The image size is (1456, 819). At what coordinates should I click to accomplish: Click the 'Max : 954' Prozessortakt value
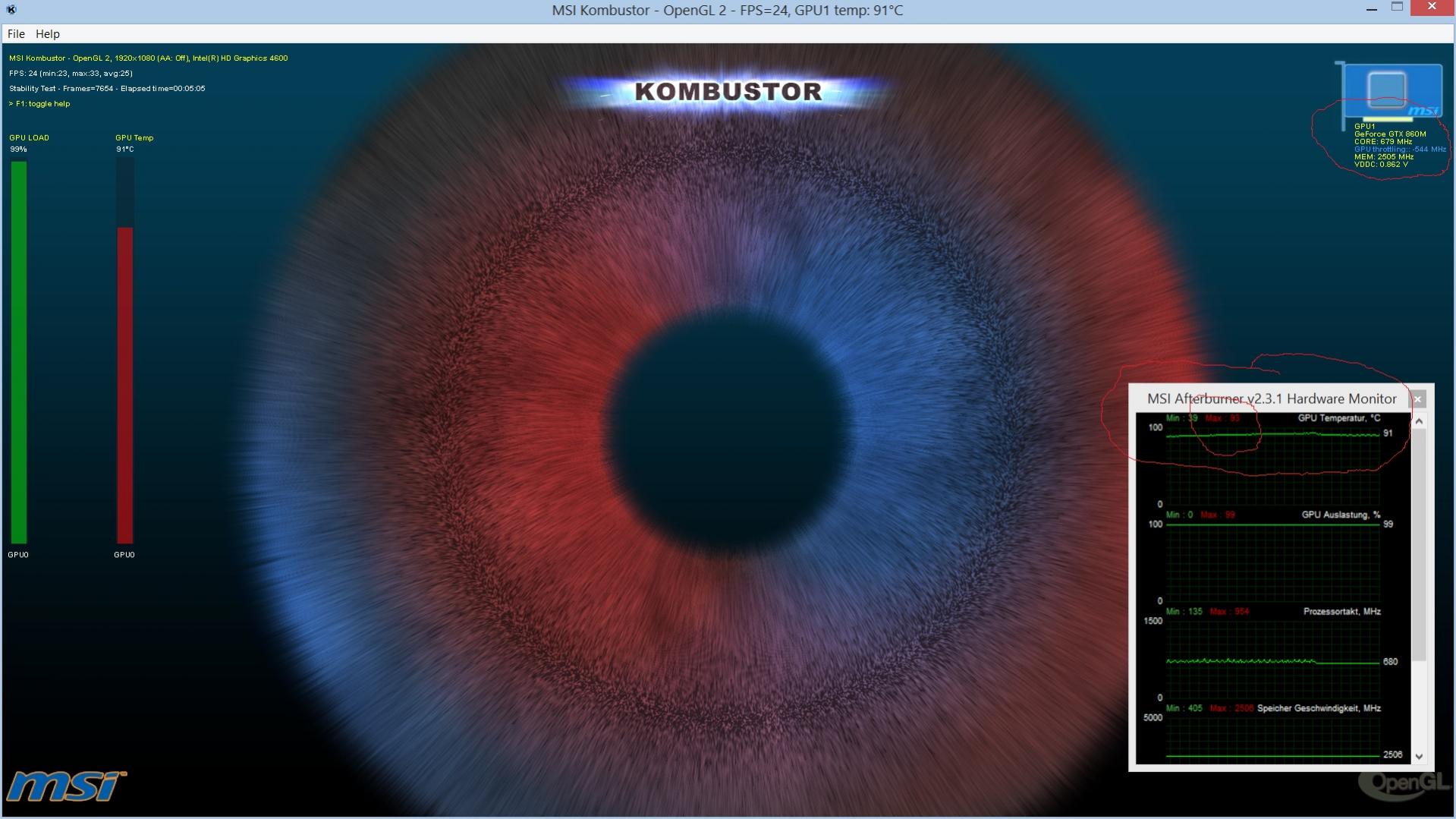pos(1230,612)
